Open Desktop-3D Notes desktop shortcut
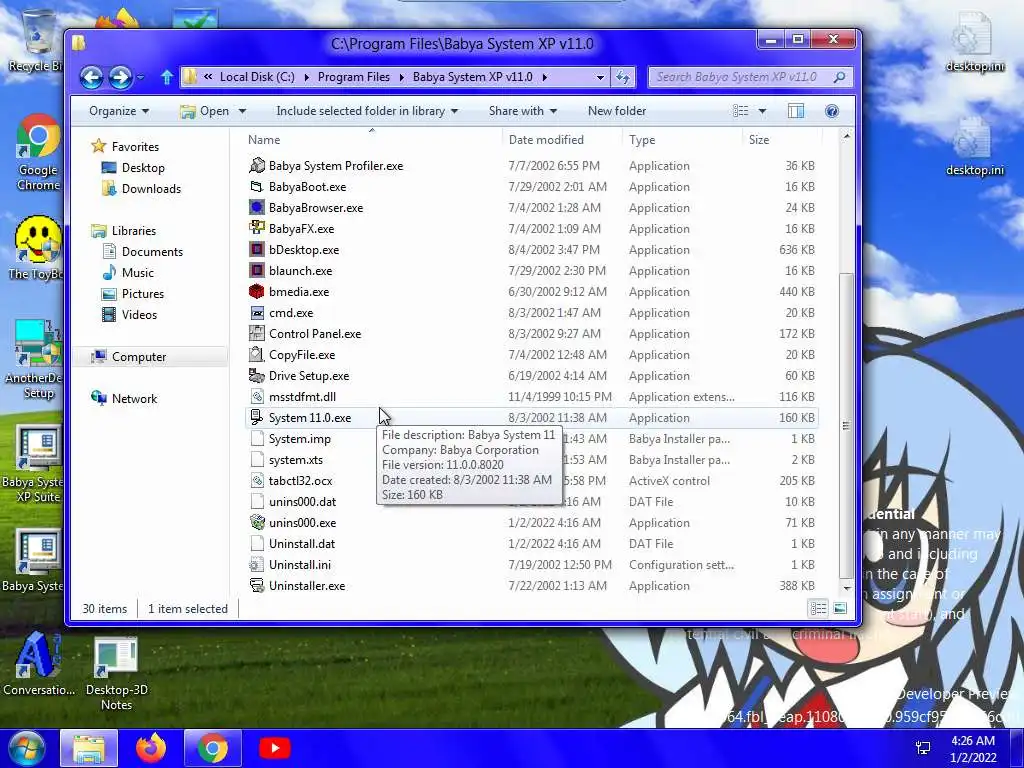 [x=116, y=673]
